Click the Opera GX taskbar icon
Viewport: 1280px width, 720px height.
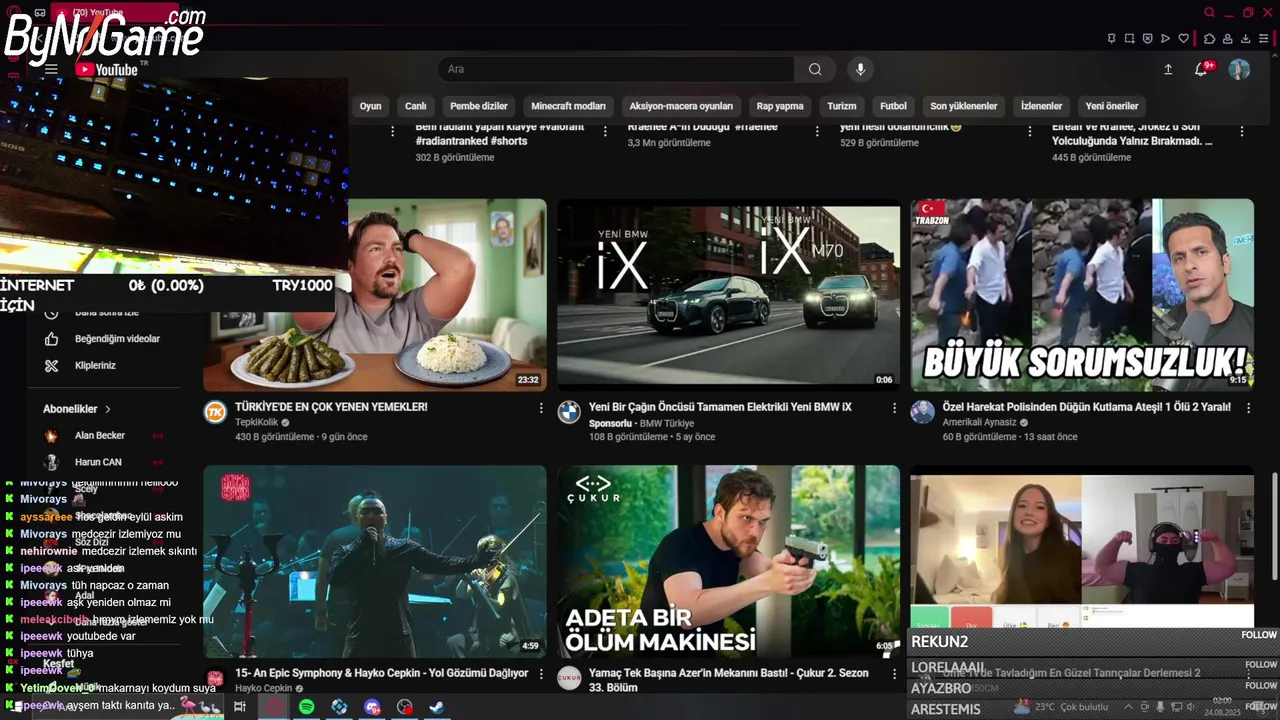274,707
